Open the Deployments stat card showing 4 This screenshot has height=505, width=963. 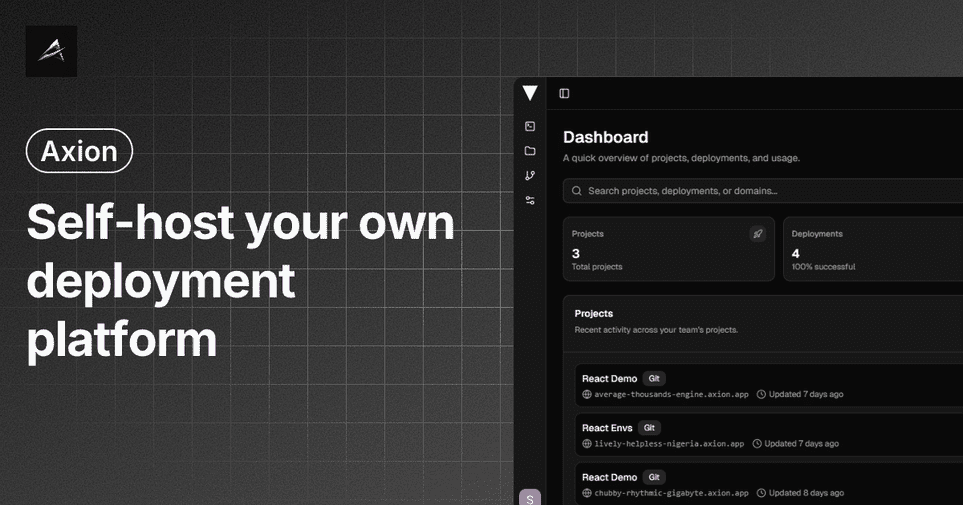point(873,249)
